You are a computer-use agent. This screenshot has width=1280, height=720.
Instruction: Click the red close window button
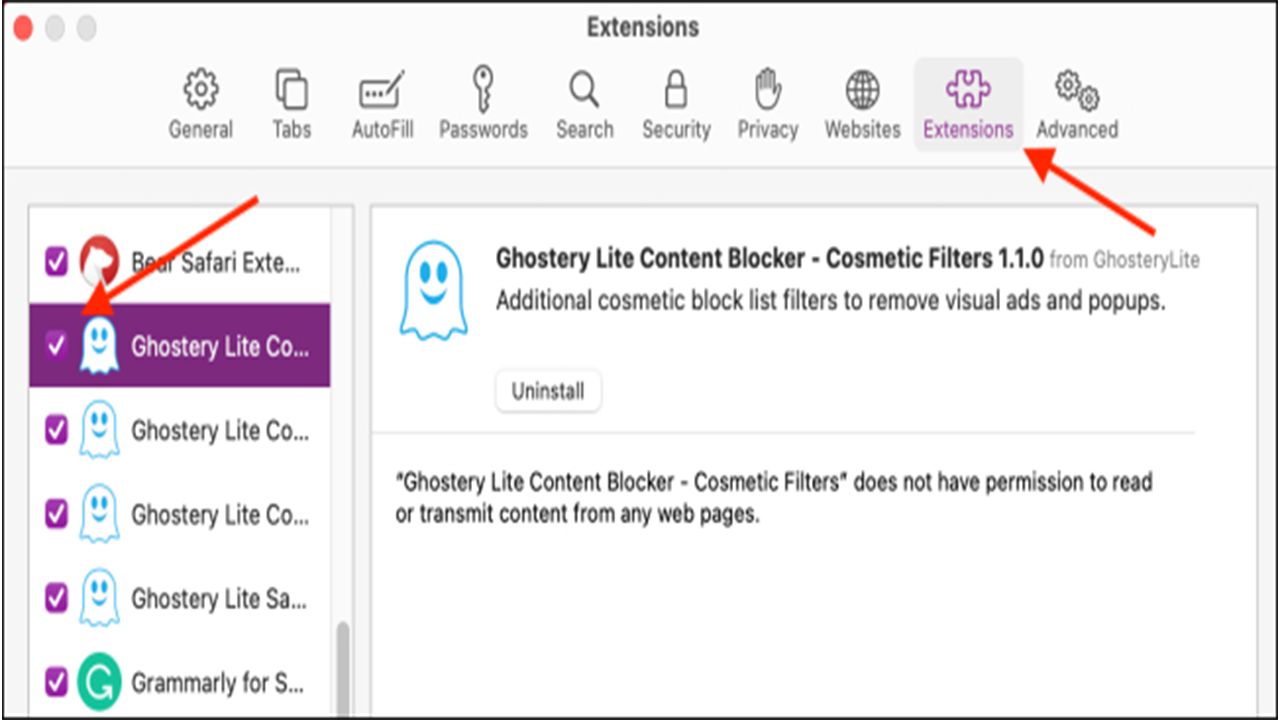point(24,29)
